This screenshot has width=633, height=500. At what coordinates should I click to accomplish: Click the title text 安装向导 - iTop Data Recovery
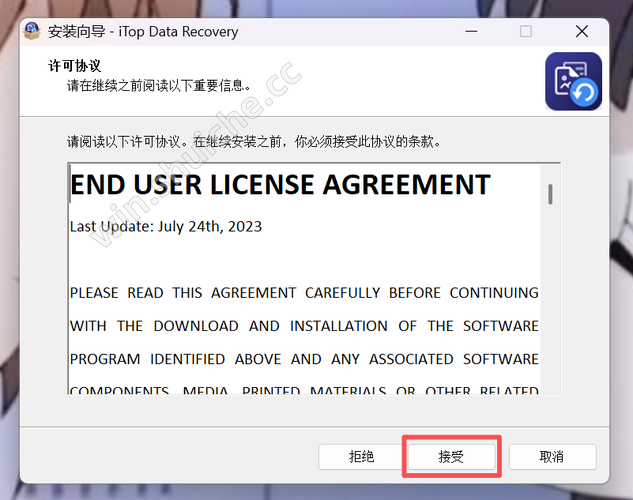coord(143,31)
